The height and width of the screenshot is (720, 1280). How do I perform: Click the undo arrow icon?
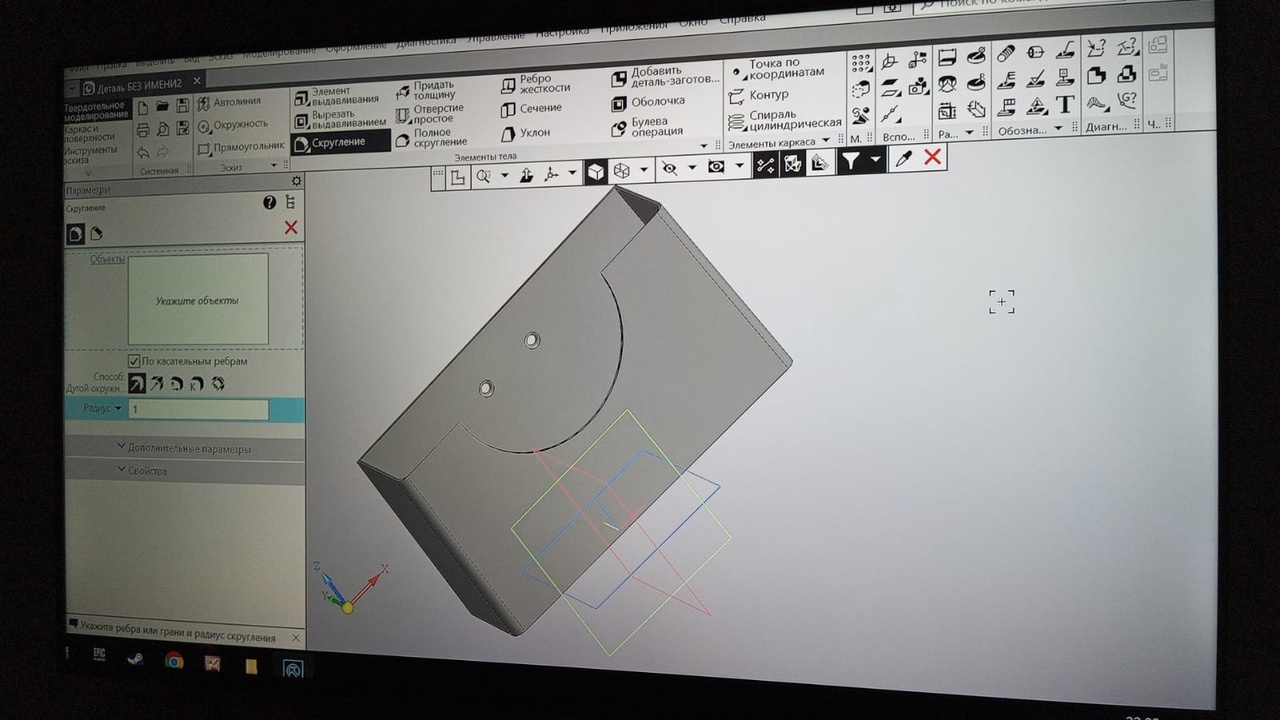pos(143,153)
